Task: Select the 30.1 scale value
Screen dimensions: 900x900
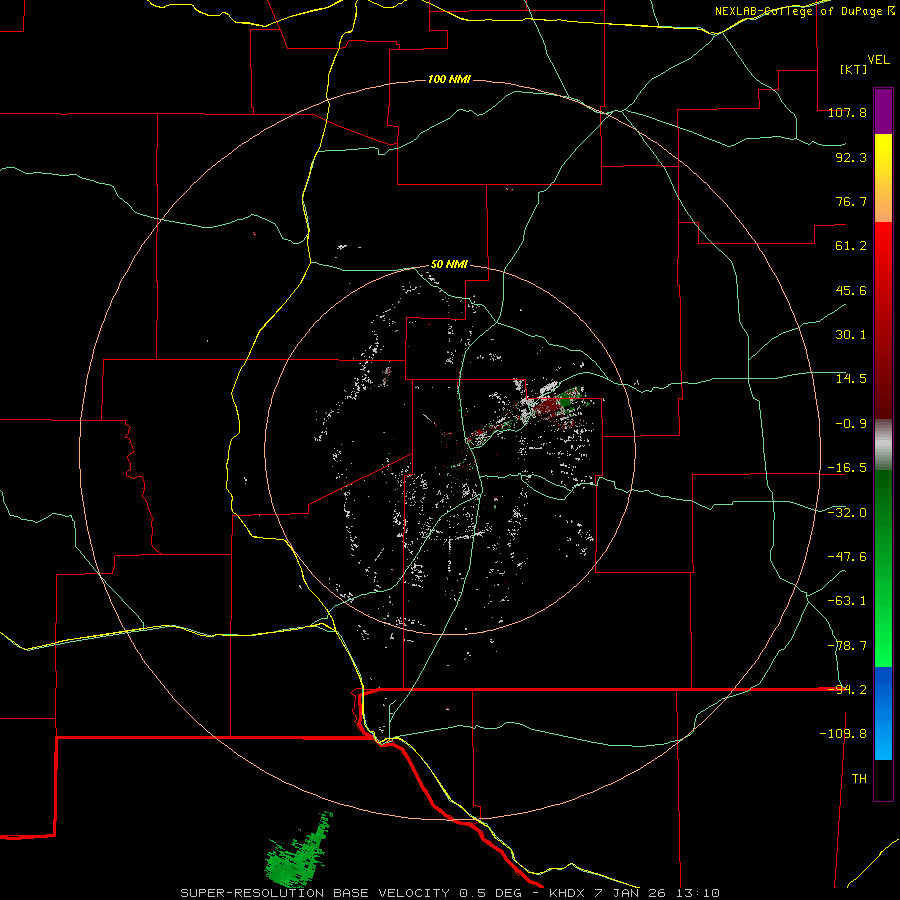Action: click(851, 335)
